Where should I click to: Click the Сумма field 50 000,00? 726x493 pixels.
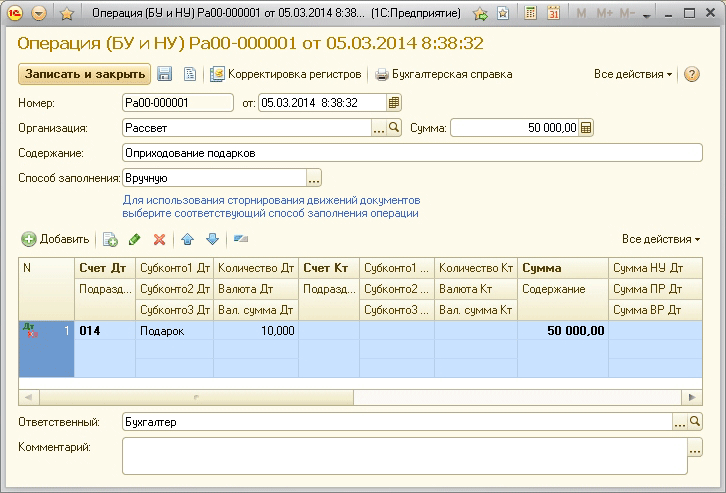[514, 128]
